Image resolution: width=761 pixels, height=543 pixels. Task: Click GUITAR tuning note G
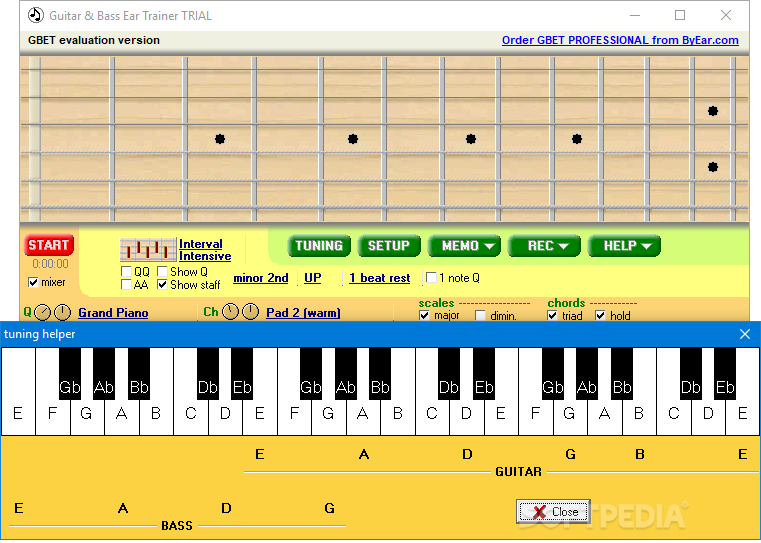pyautogui.click(x=571, y=454)
